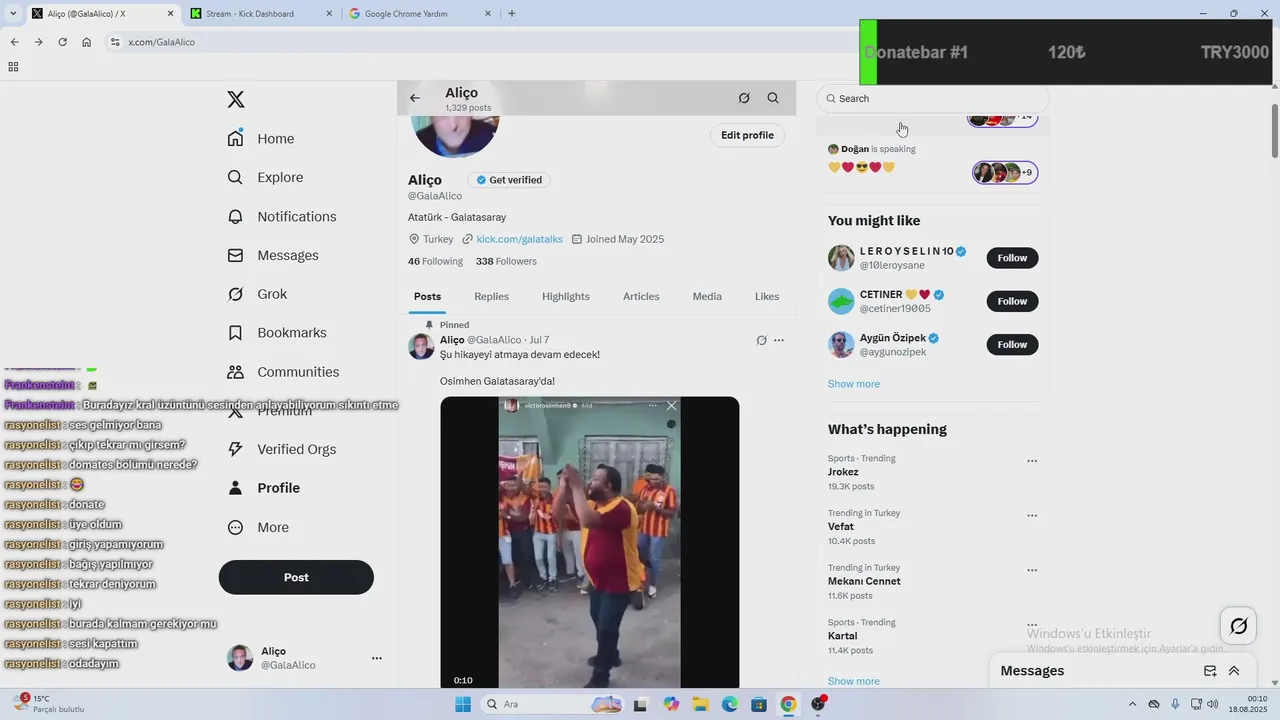Viewport: 1280px width, 720px height.
Task: Open Bookmarks in the sidebar
Action: (277, 333)
